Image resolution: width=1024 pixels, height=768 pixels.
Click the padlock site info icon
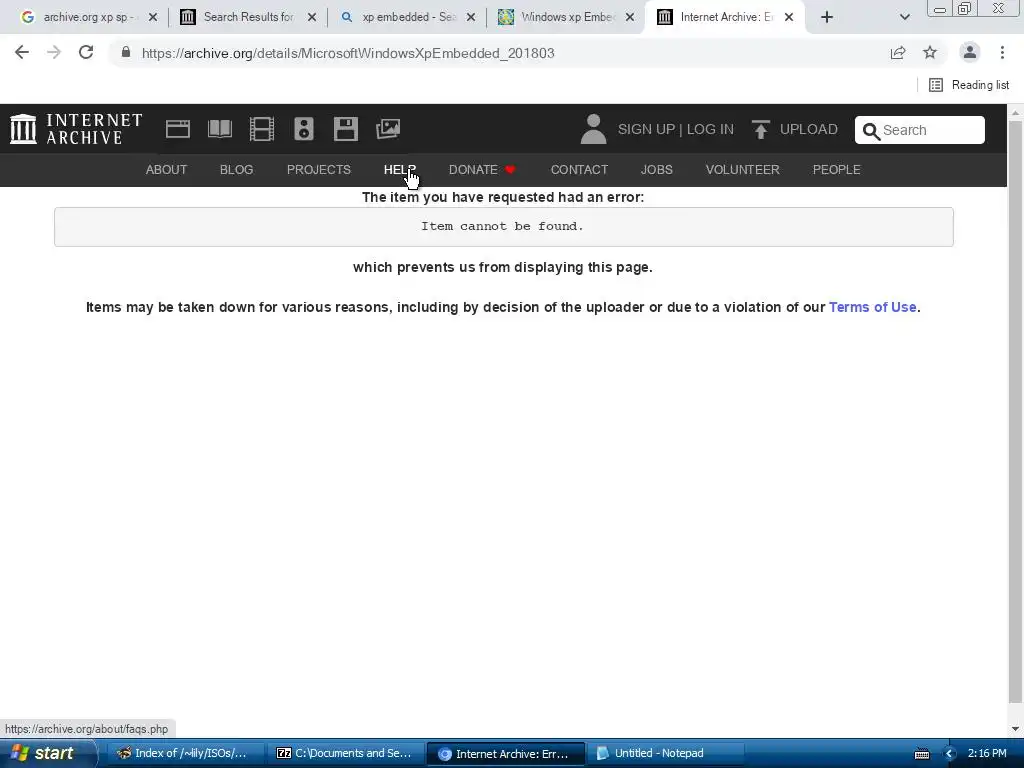coord(126,52)
